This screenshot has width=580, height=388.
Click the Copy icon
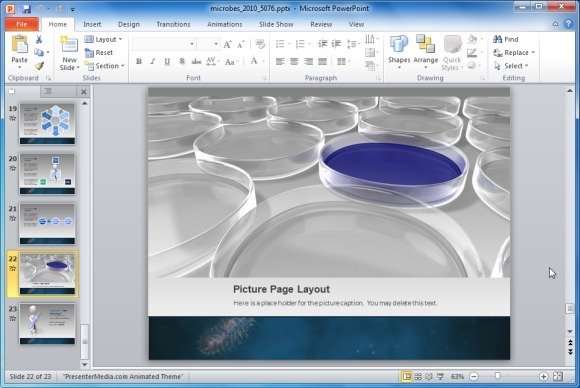coord(39,52)
